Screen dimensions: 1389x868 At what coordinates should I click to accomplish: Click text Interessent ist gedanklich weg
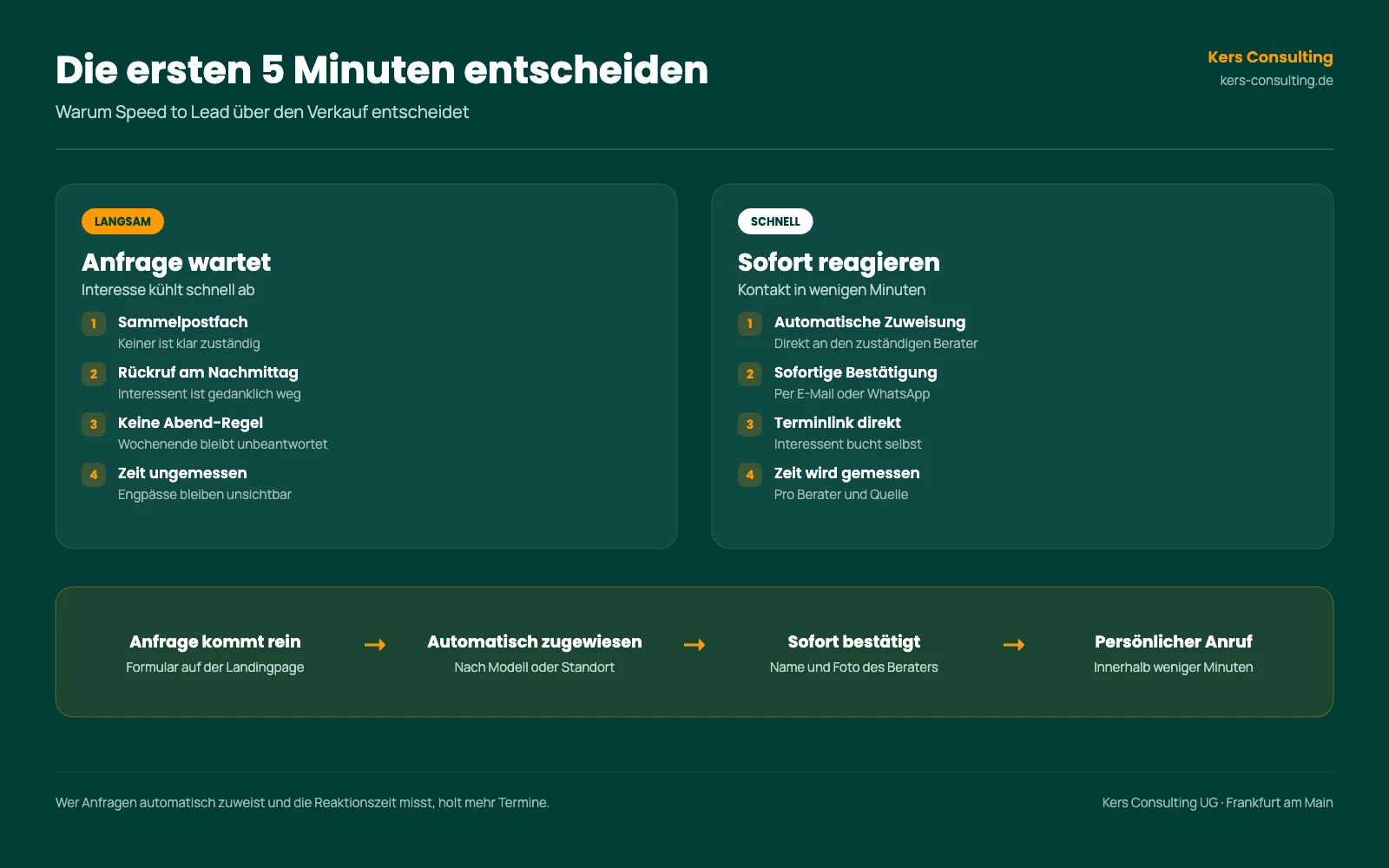209,394
